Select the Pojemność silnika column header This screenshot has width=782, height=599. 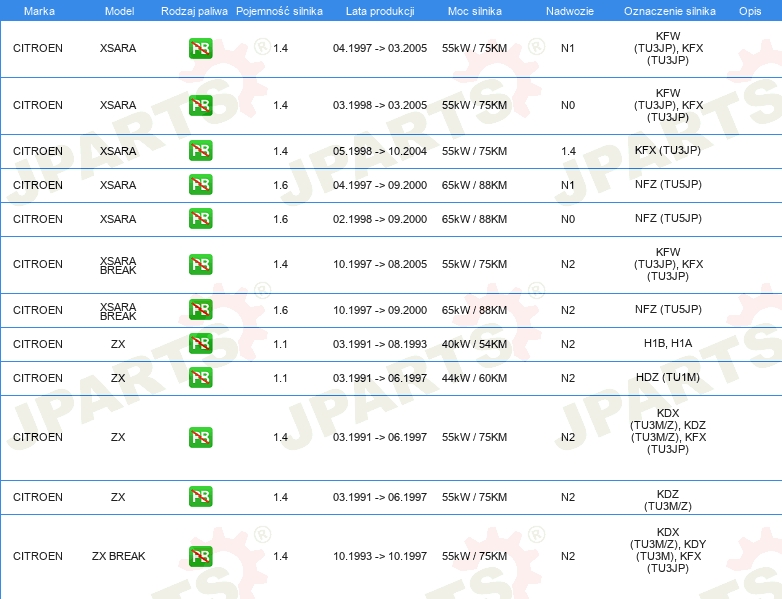point(279,11)
